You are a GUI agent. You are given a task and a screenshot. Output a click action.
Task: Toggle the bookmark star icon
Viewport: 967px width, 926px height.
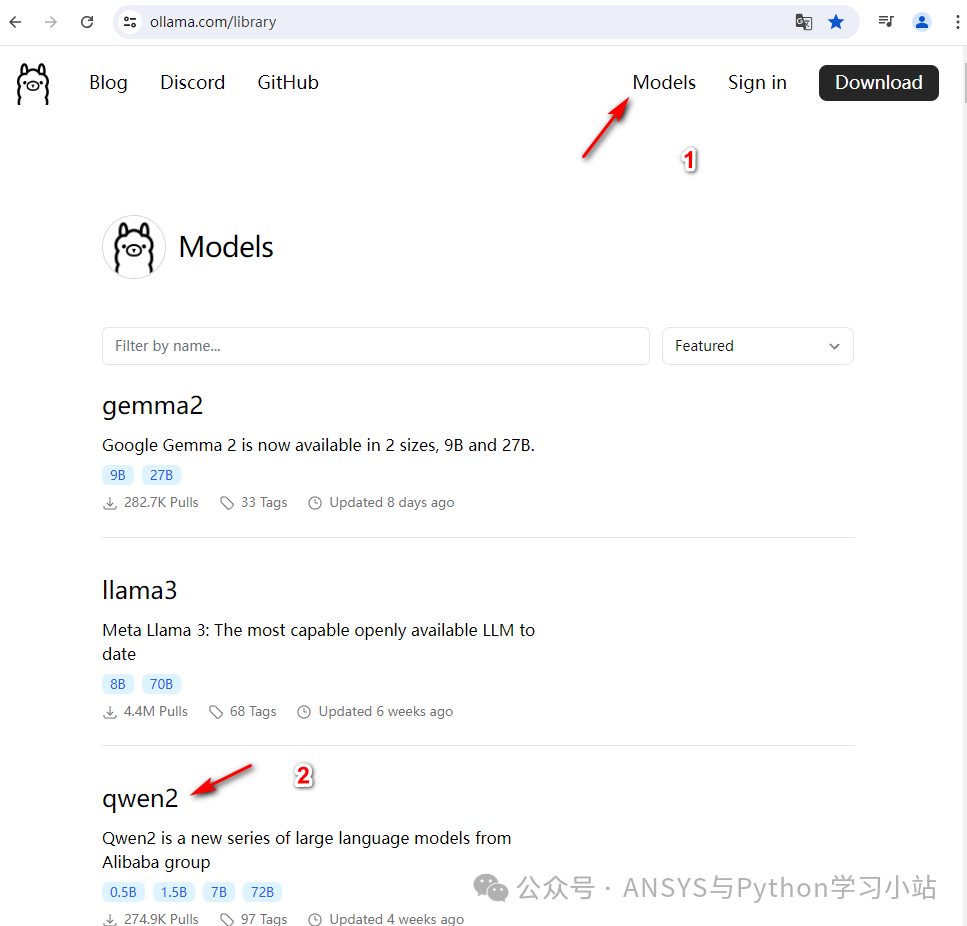[836, 22]
